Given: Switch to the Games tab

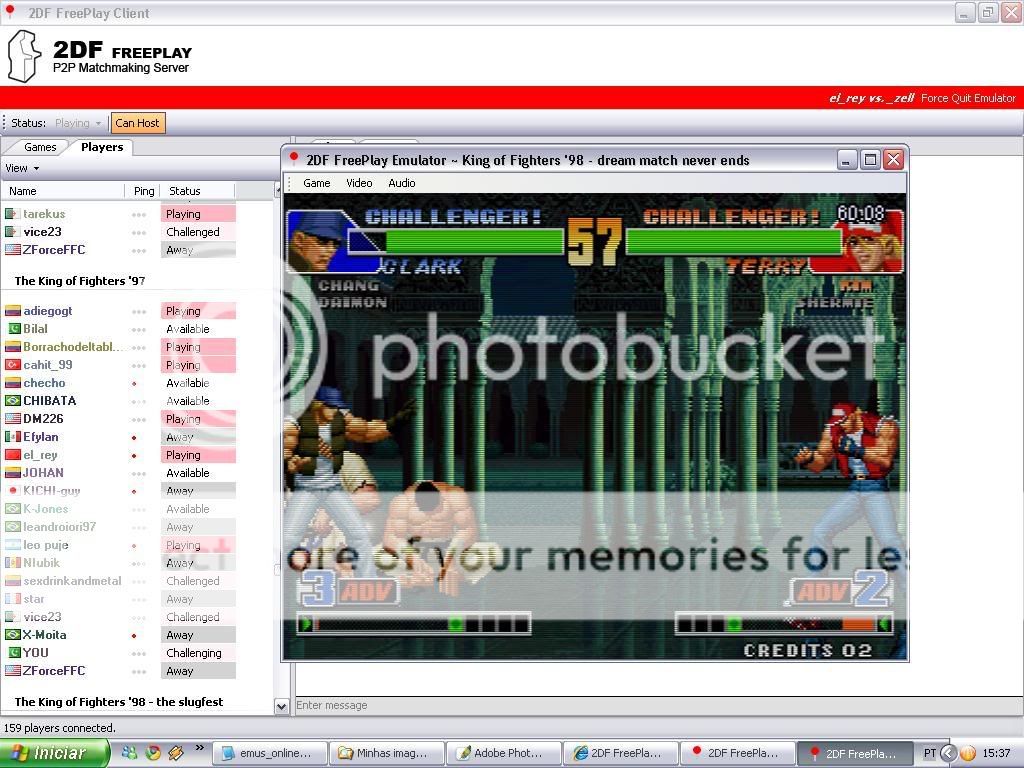Looking at the screenshot, I should click(40, 147).
